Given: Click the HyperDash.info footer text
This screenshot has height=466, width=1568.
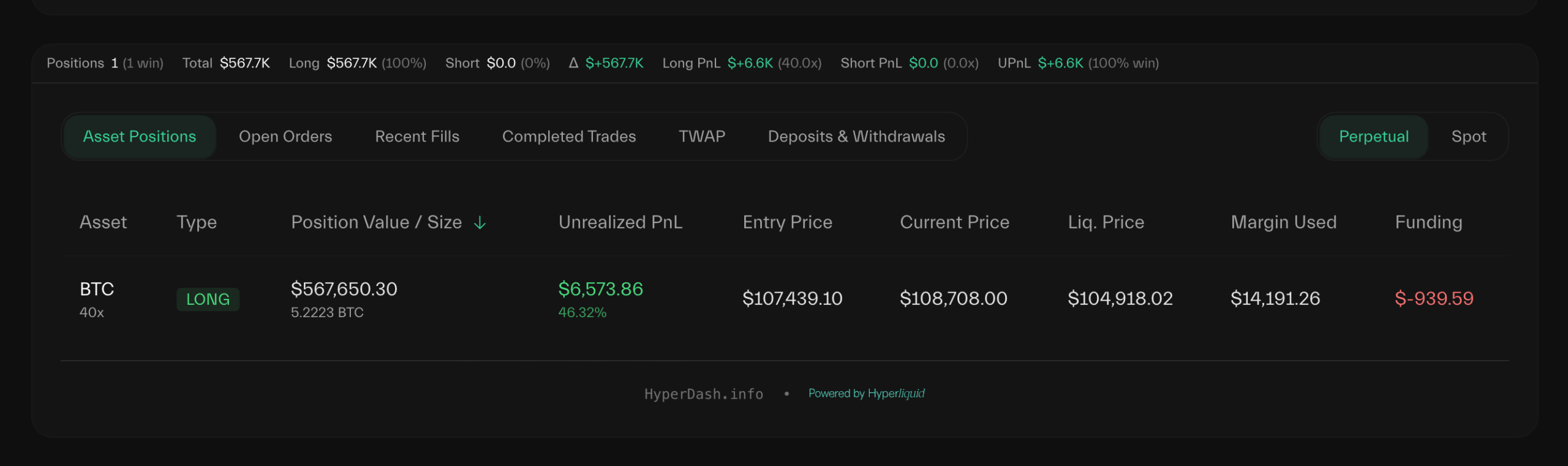Looking at the screenshot, I should [703, 394].
